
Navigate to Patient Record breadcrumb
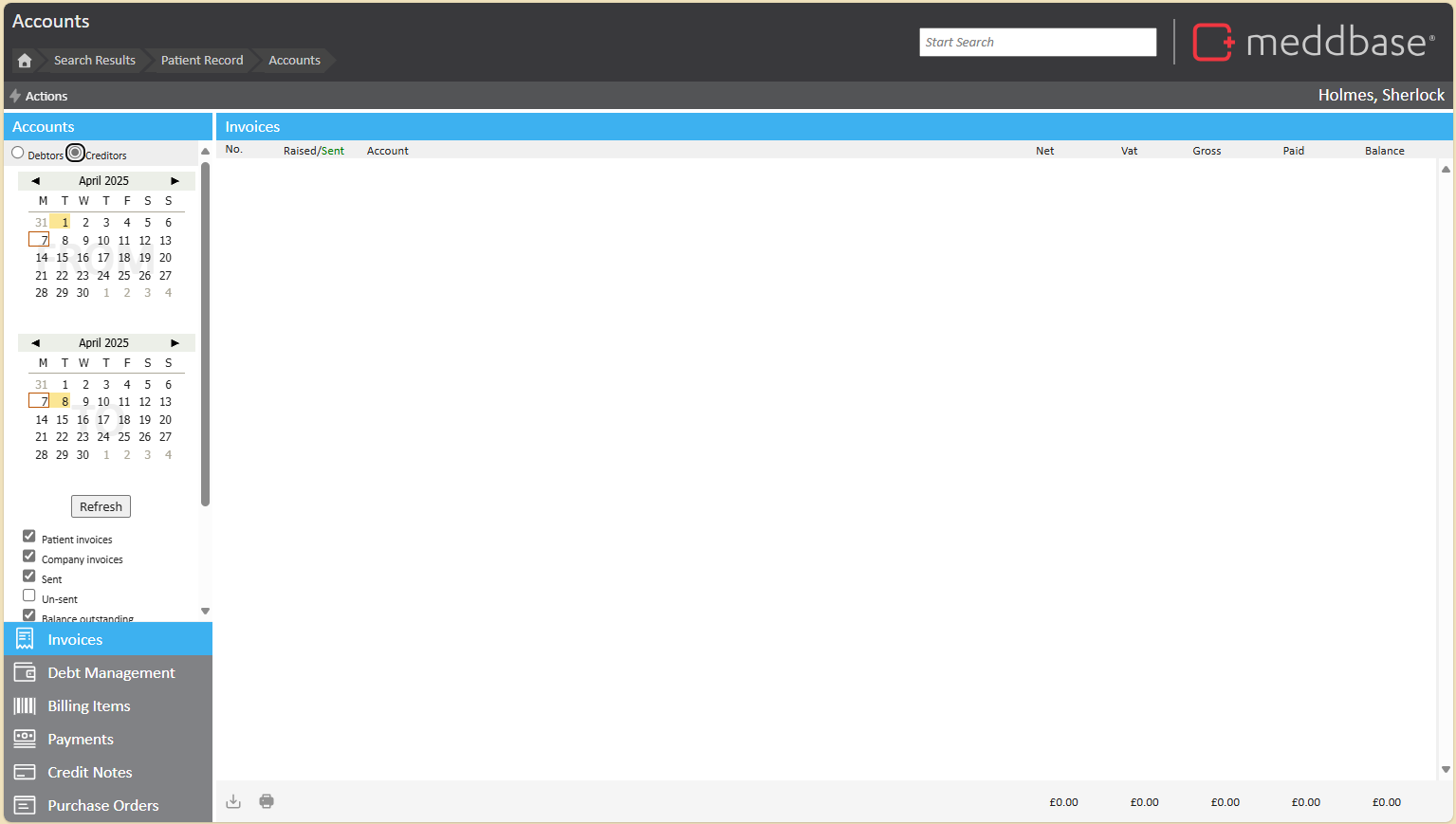201,61
